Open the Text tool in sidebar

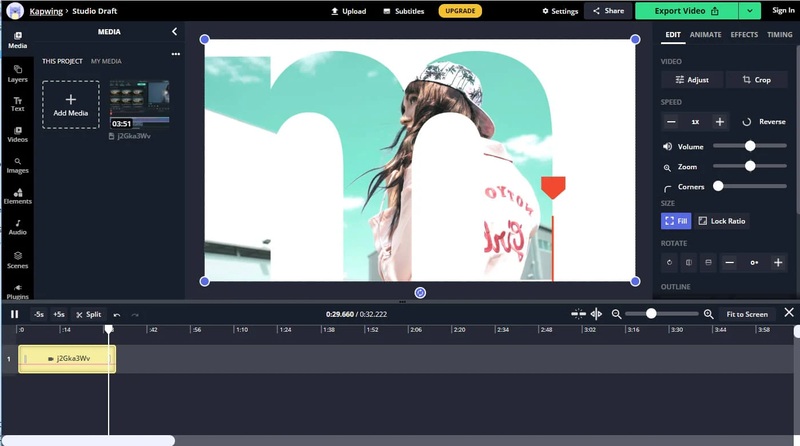17,103
